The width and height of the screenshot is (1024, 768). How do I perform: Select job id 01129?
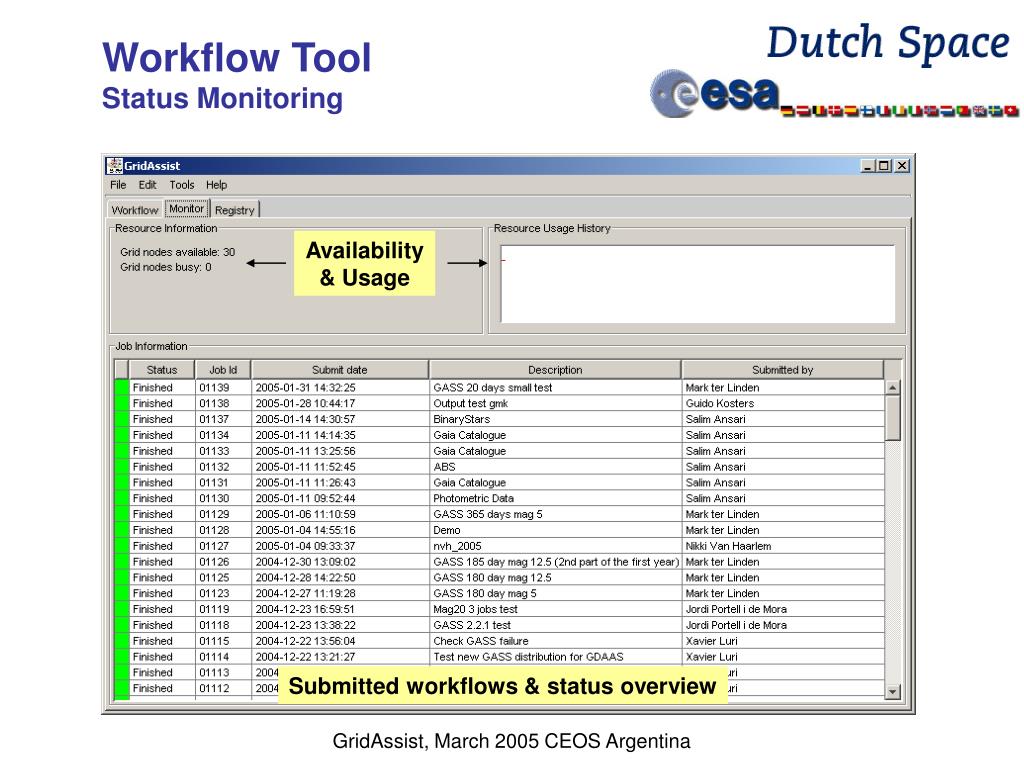point(223,514)
